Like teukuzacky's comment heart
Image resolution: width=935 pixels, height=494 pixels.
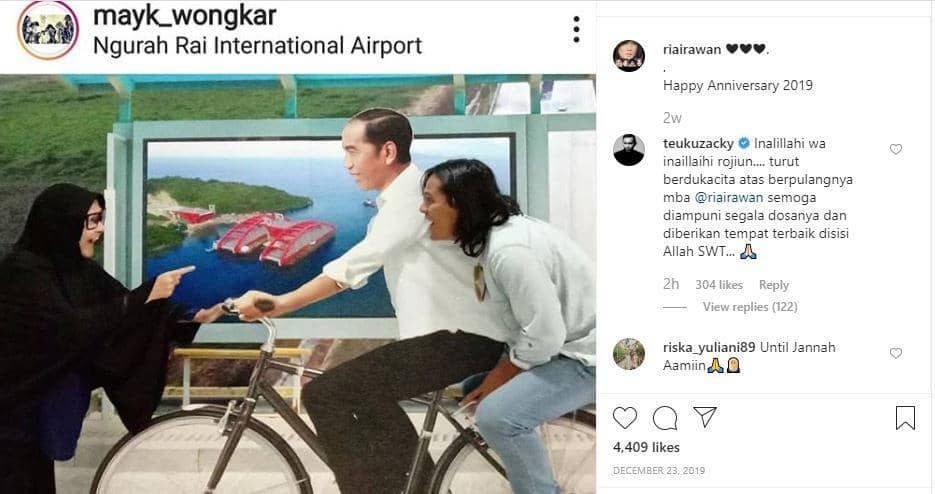click(896, 149)
